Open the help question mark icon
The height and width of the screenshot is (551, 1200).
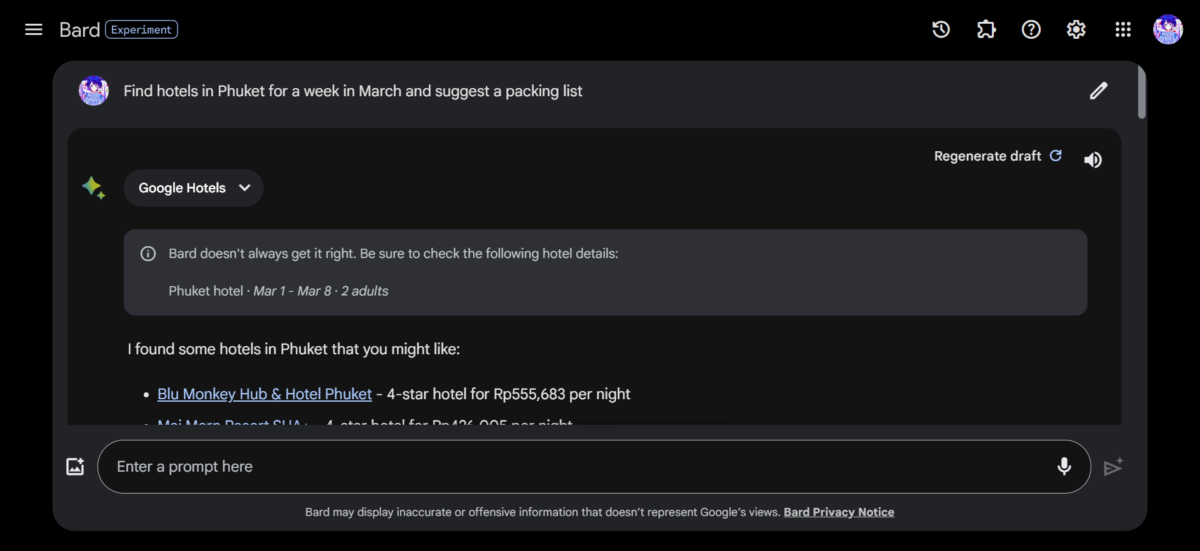(x=1031, y=30)
